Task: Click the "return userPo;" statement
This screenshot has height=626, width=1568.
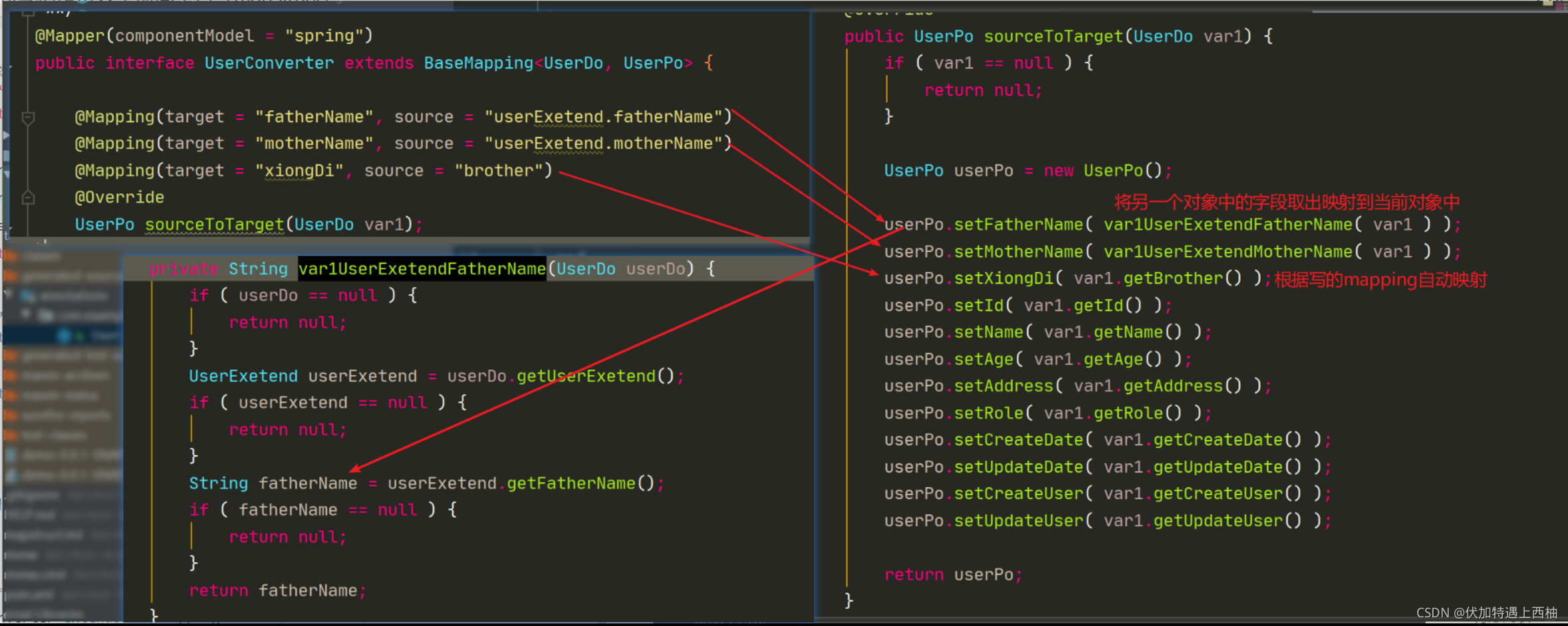Action: click(954, 575)
